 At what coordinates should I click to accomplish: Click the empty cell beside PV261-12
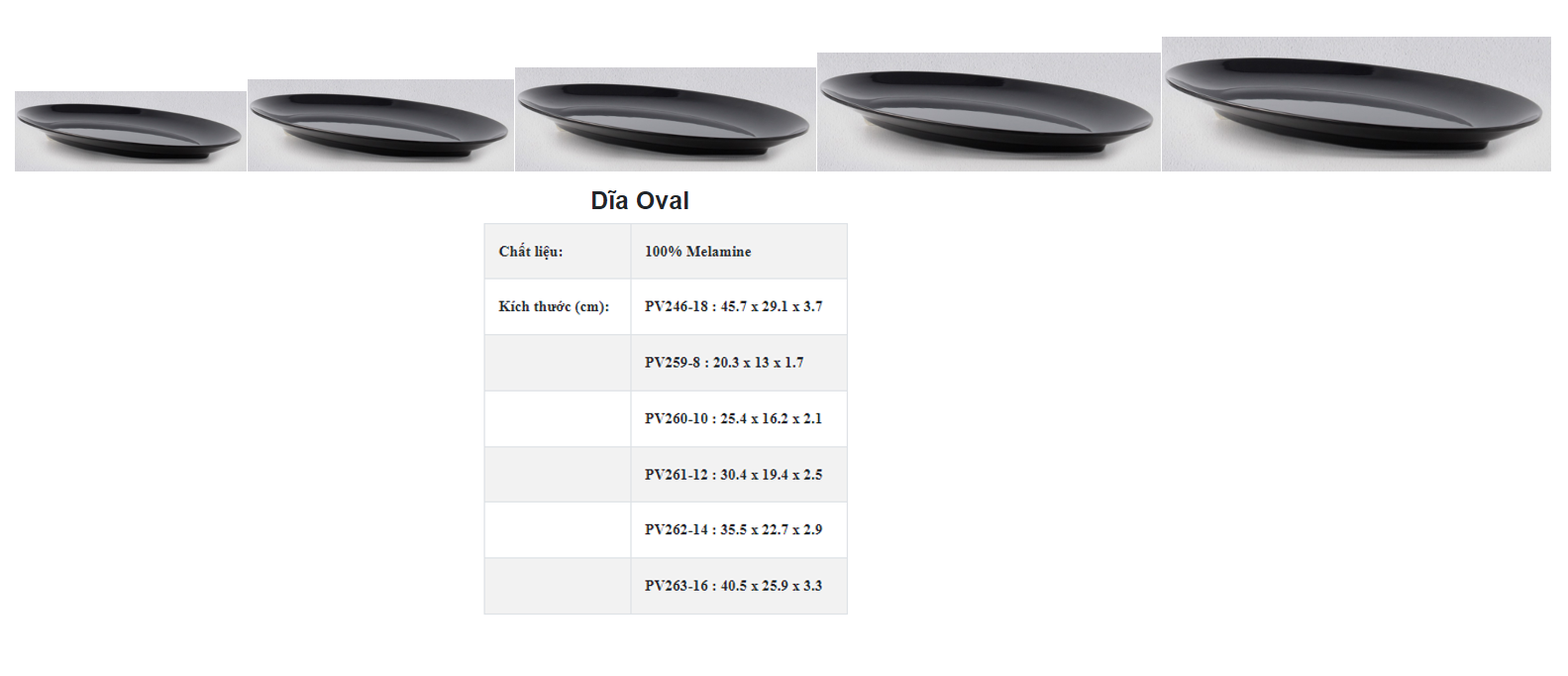click(x=558, y=475)
